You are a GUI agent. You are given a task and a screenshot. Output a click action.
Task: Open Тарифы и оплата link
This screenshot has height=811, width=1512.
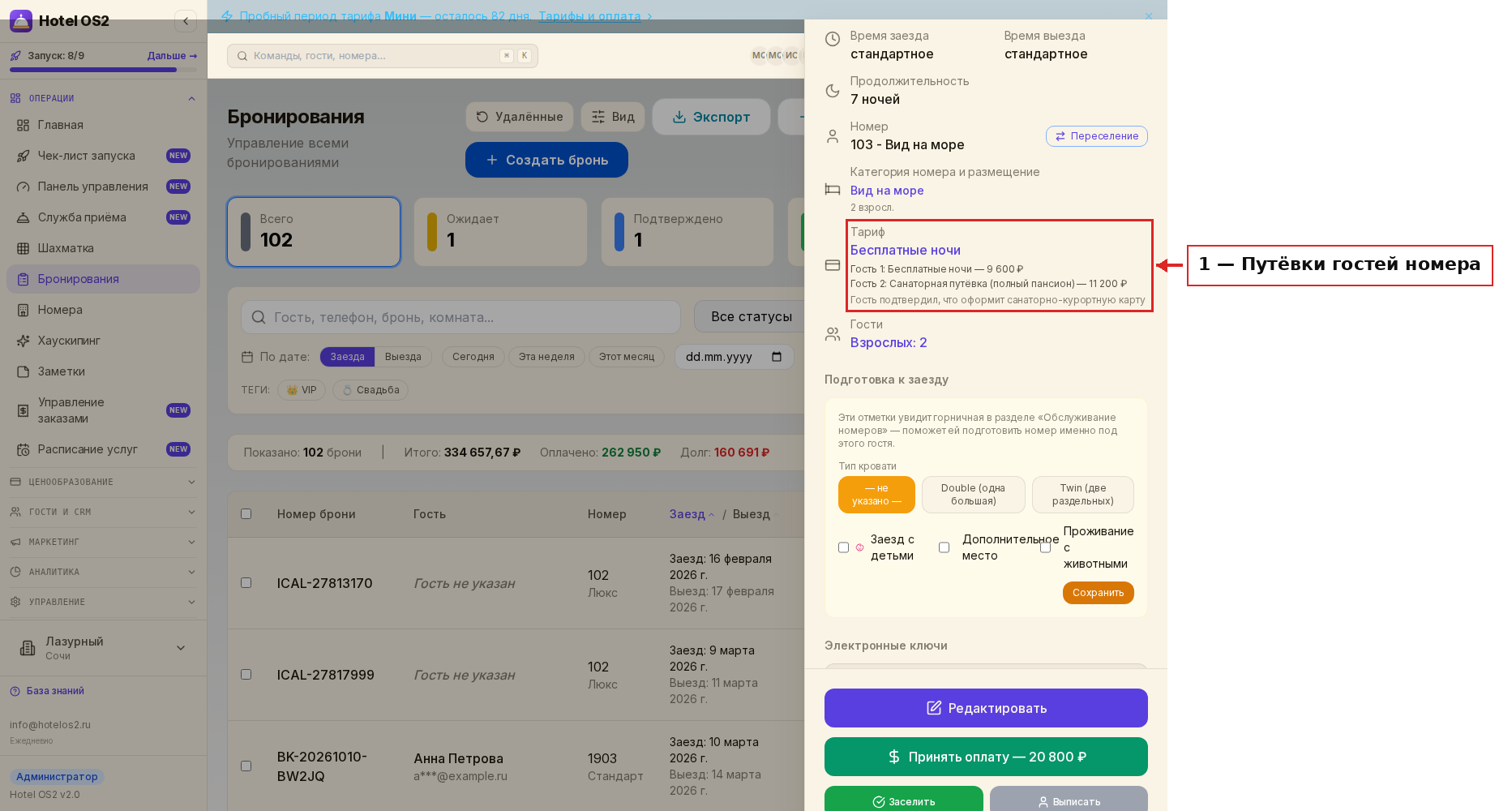[589, 16]
